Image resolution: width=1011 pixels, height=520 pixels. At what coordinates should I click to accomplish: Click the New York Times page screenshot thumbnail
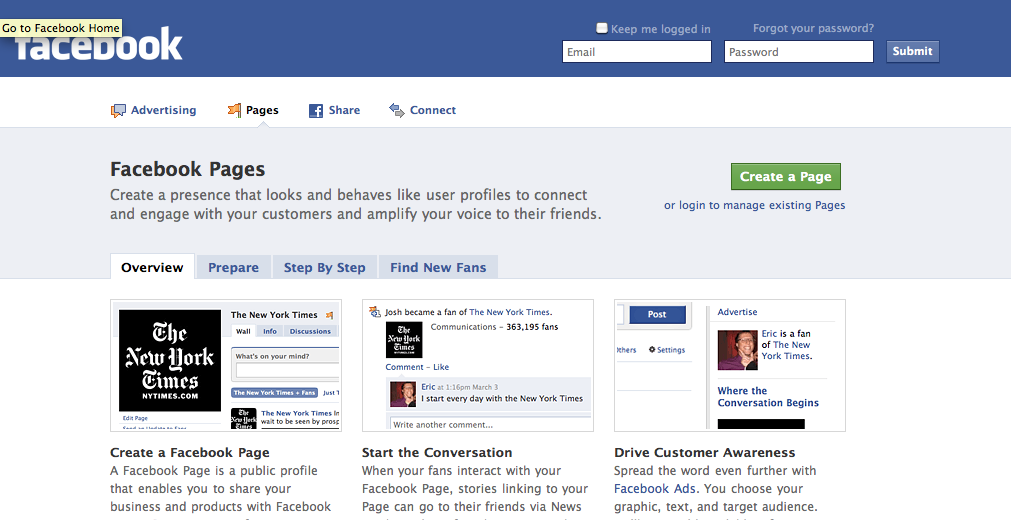pos(226,365)
